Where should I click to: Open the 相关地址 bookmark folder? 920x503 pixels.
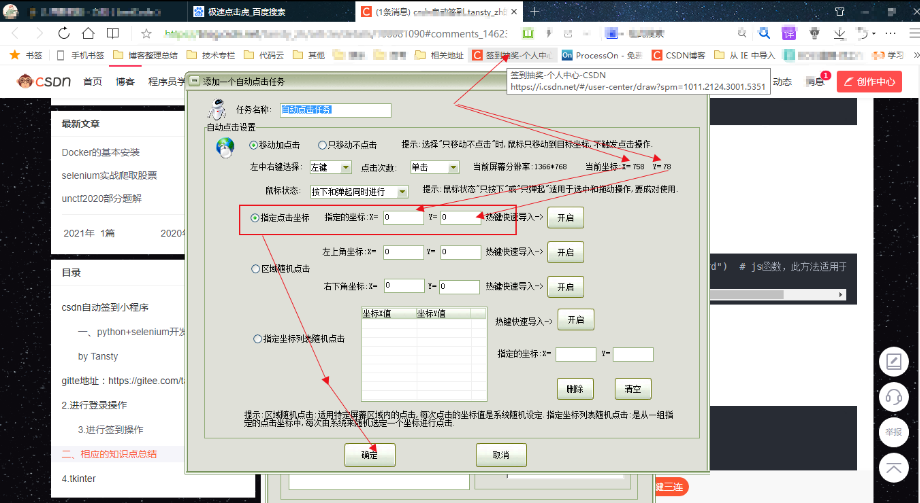(x=439, y=55)
